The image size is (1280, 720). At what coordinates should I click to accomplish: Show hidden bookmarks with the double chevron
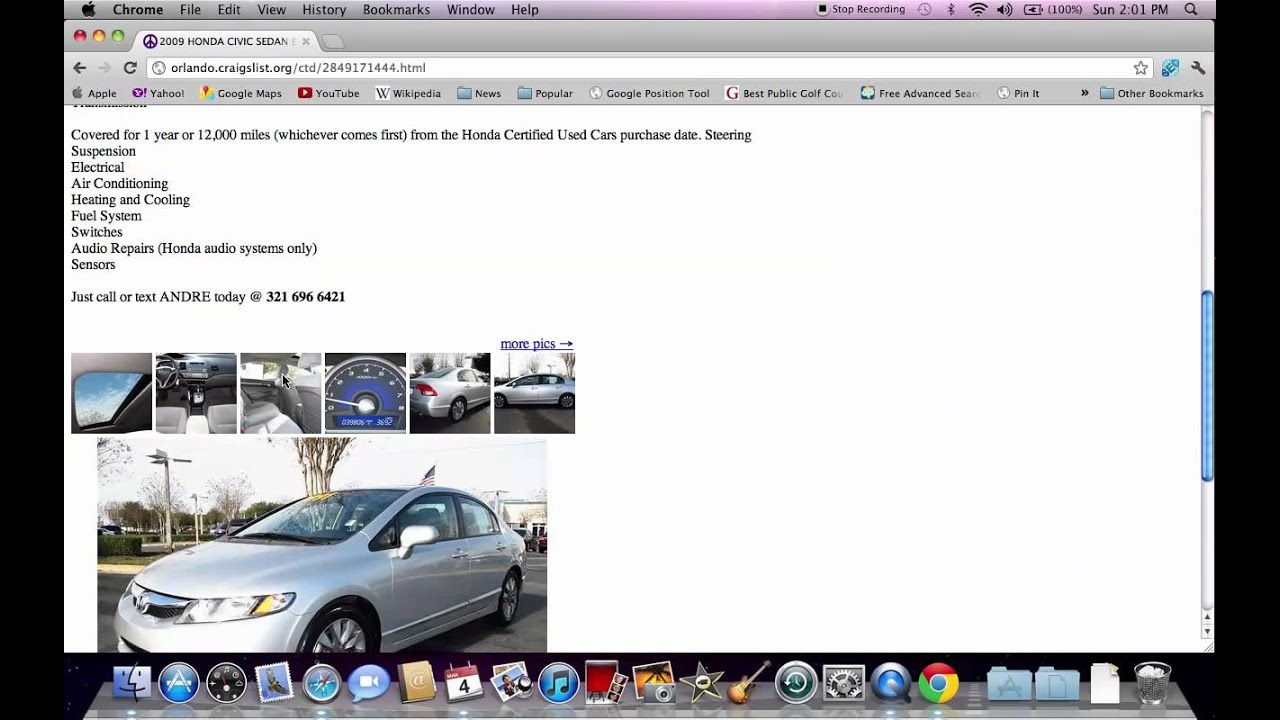[x=1084, y=93]
